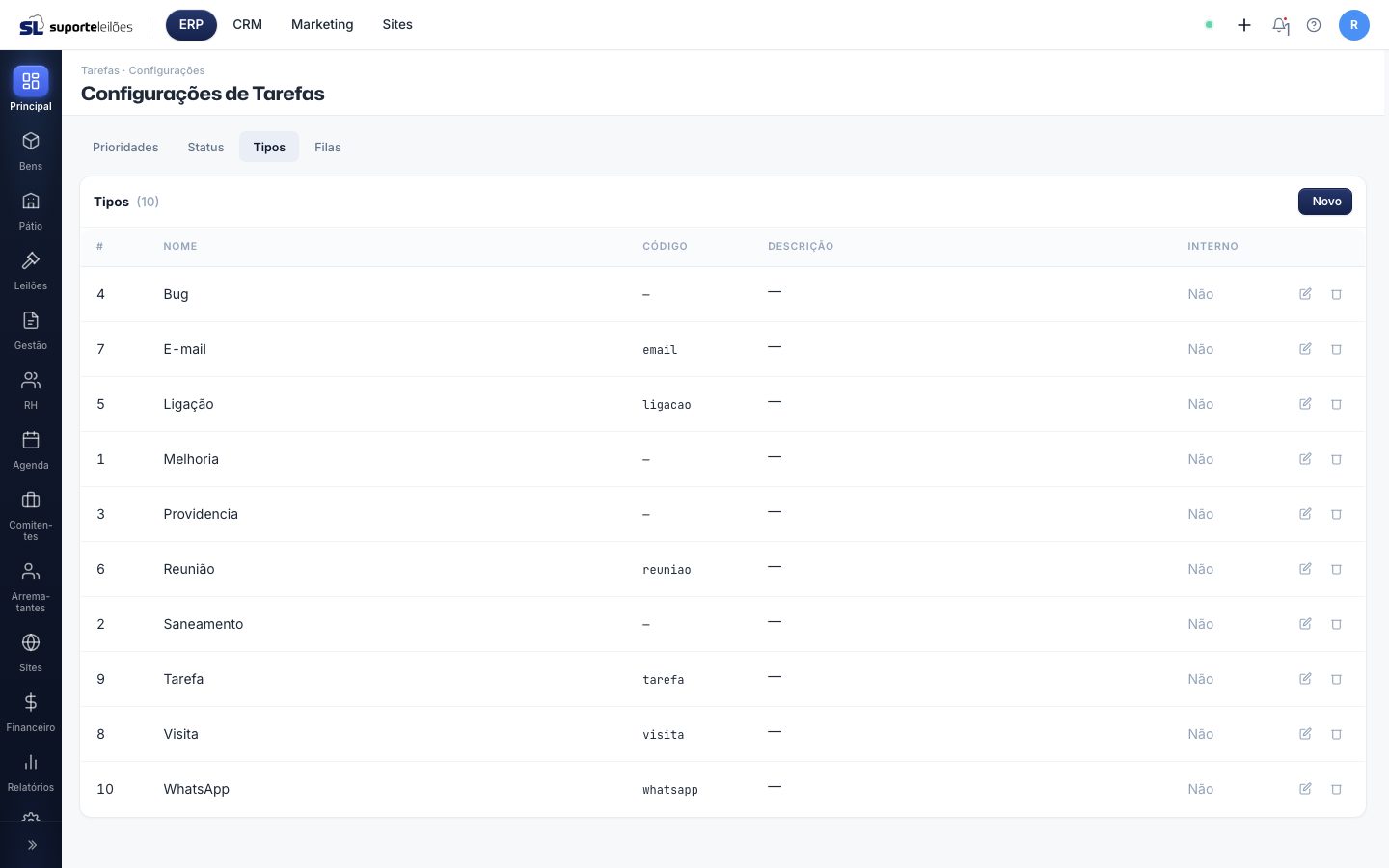
Task: Select the ERP module in top navigation
Action: pos(191,25)
